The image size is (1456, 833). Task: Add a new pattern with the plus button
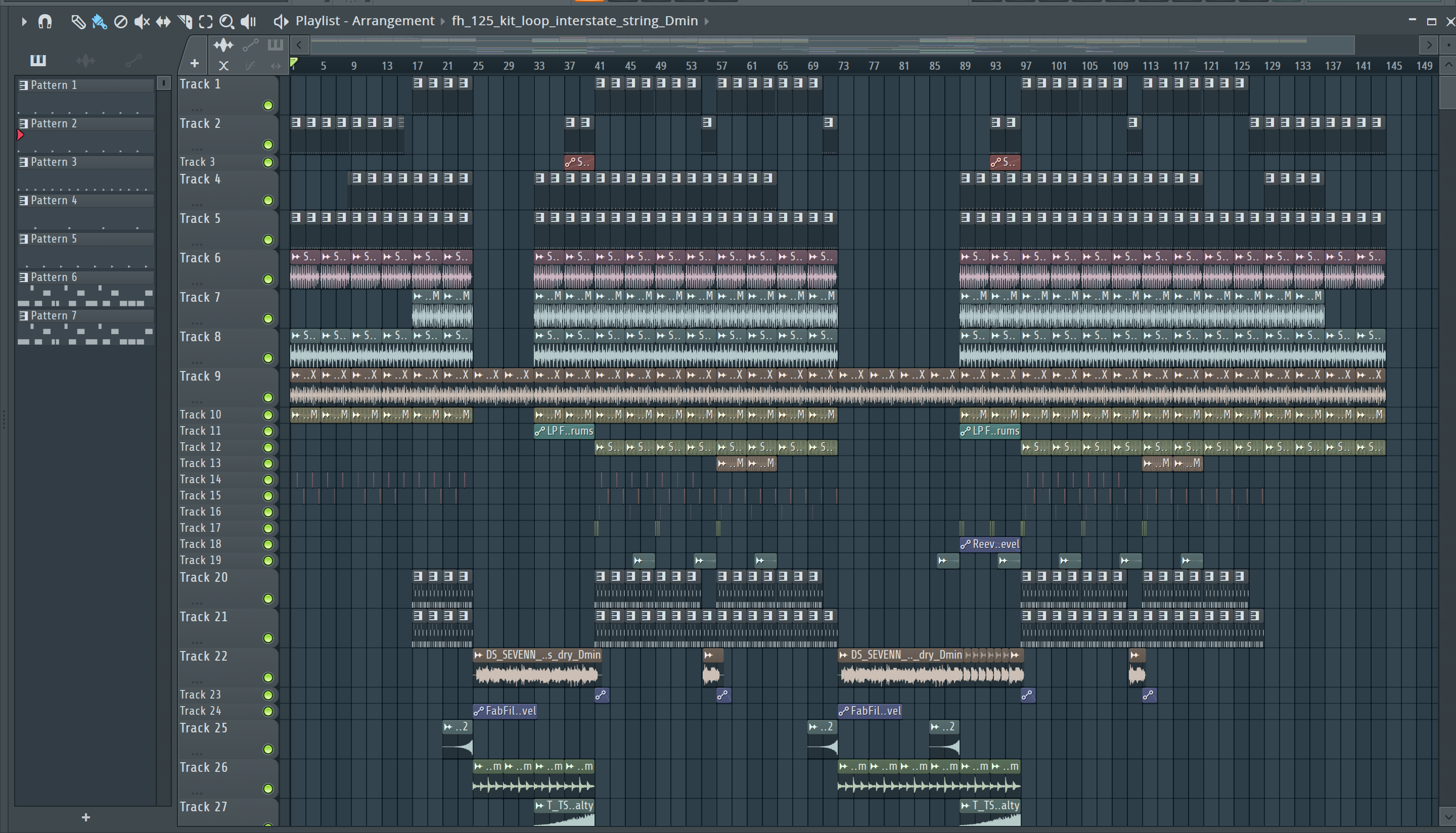click(86, 817)
